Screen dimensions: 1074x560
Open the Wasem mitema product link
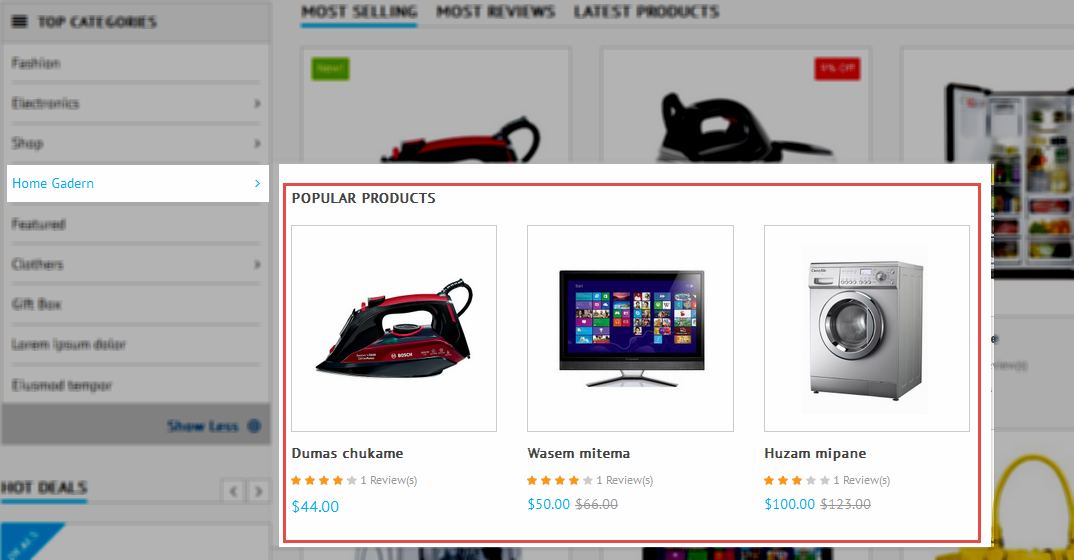[x=579, y=453]
